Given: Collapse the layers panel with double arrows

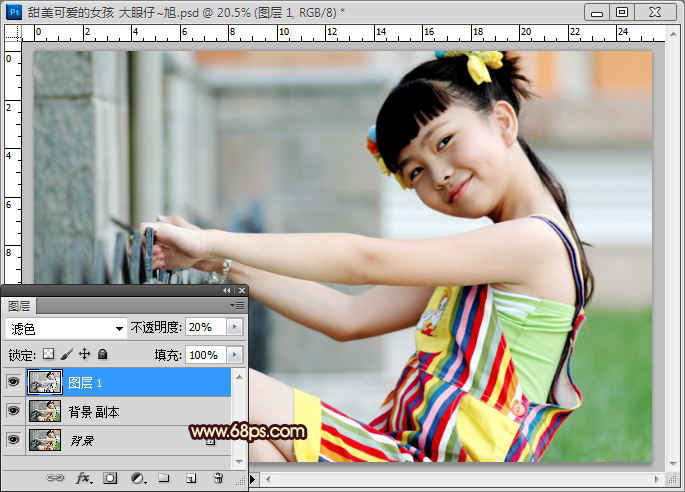Looking at the screenshot, I should coord(226,291).
